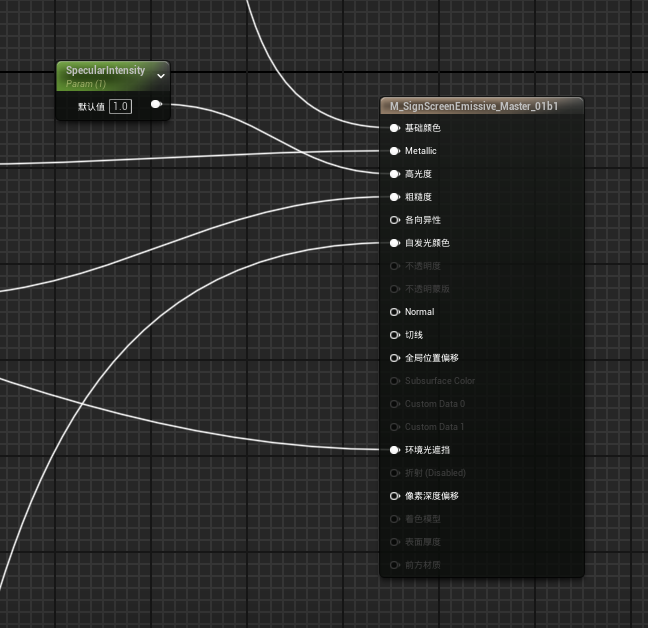The image size is (648, 628).
Task: Click the disabled 不透明度 pin
Action: [x=395, y=266]
